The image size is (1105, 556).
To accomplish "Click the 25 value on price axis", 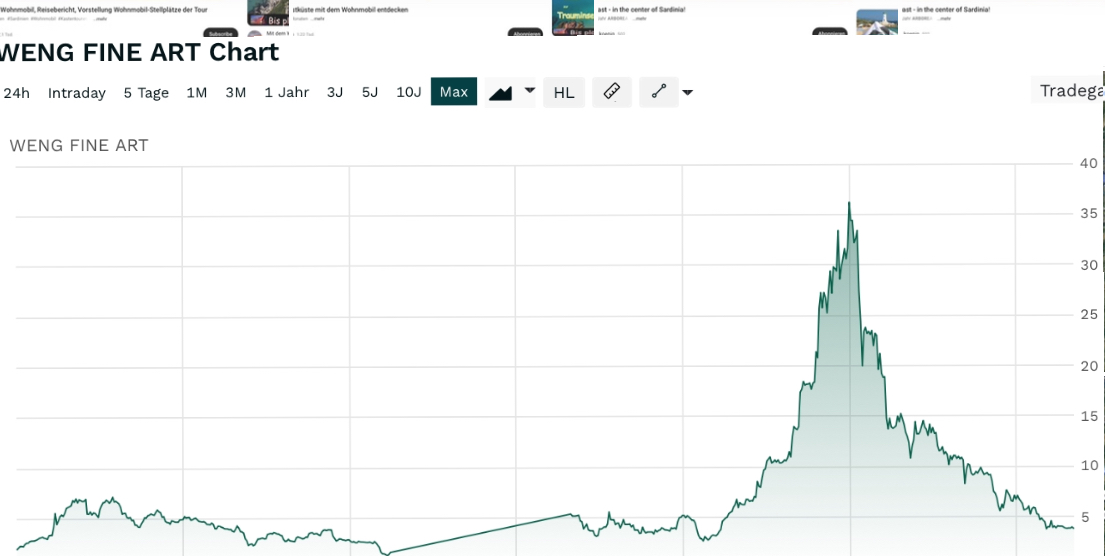I will (1089, 314).
